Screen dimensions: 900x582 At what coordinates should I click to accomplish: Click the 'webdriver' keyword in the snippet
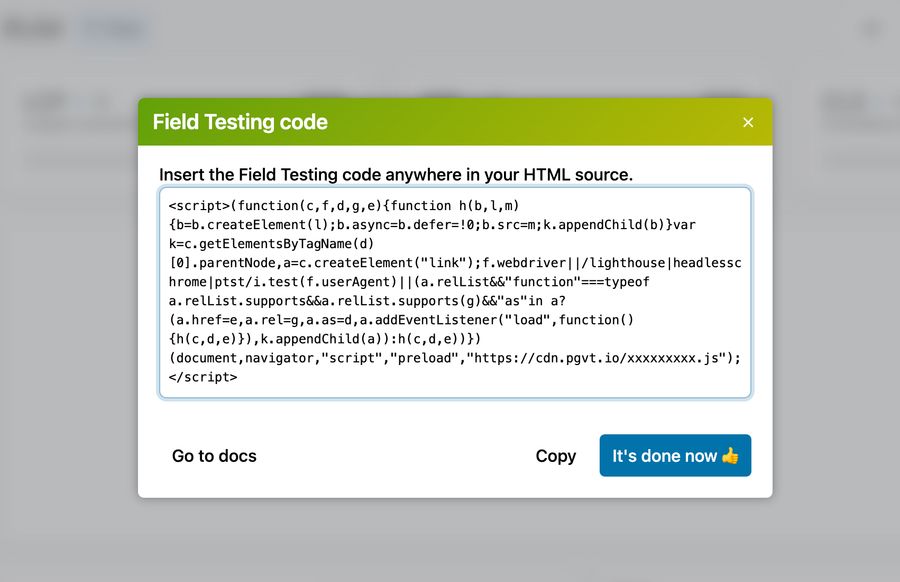tap(532, 262)
